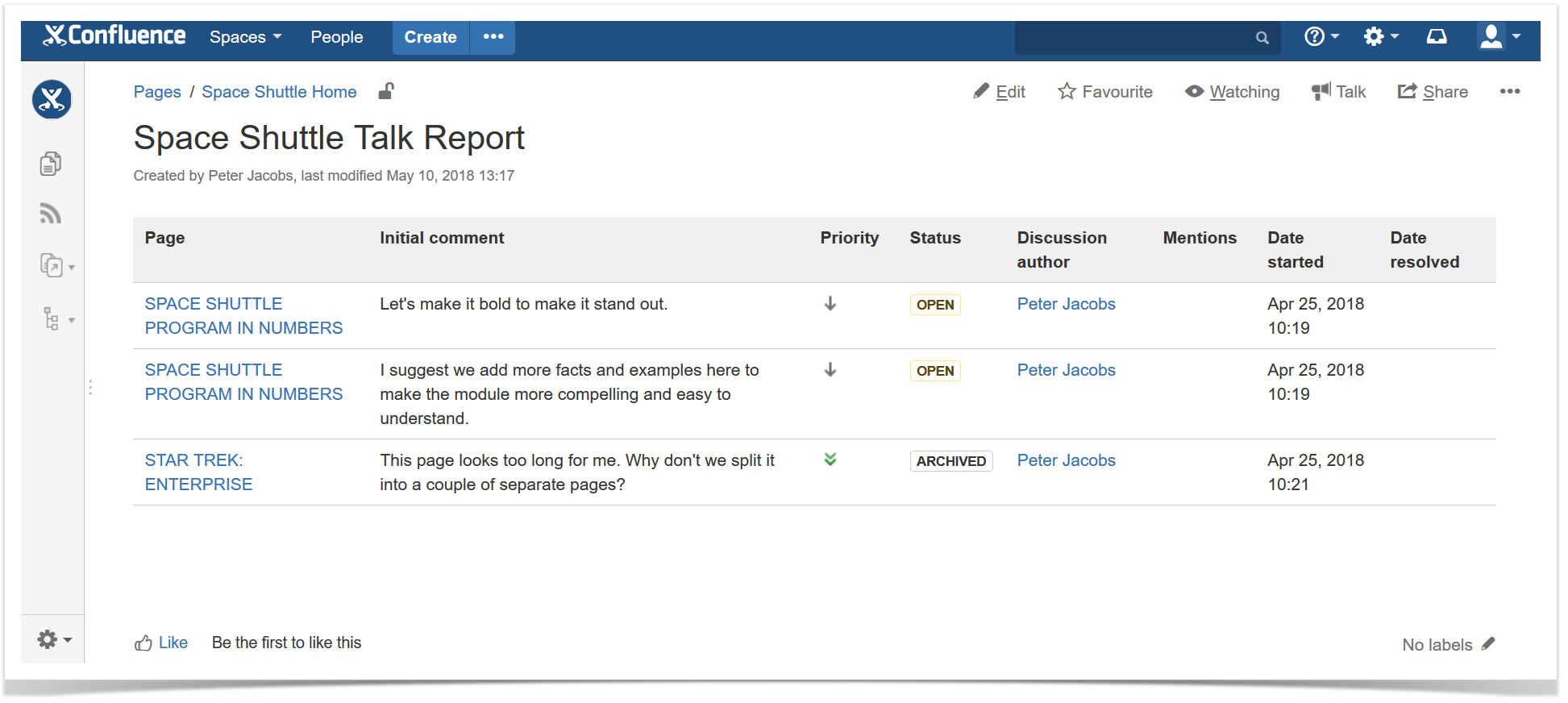Expand the page tree sidebar menu
The image size is (1568, 703).
[x=57, y=319]
